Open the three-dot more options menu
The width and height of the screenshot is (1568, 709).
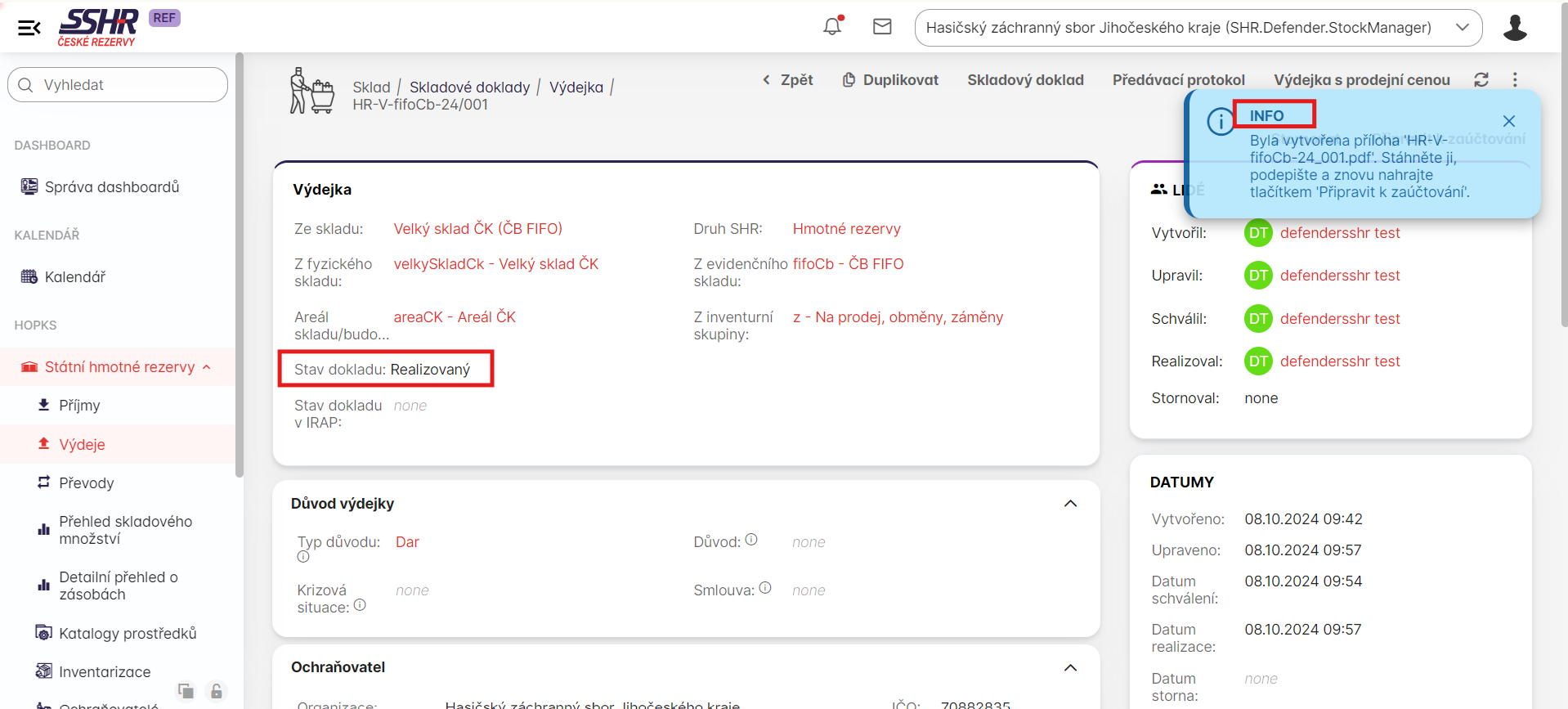click(1515, 80)
